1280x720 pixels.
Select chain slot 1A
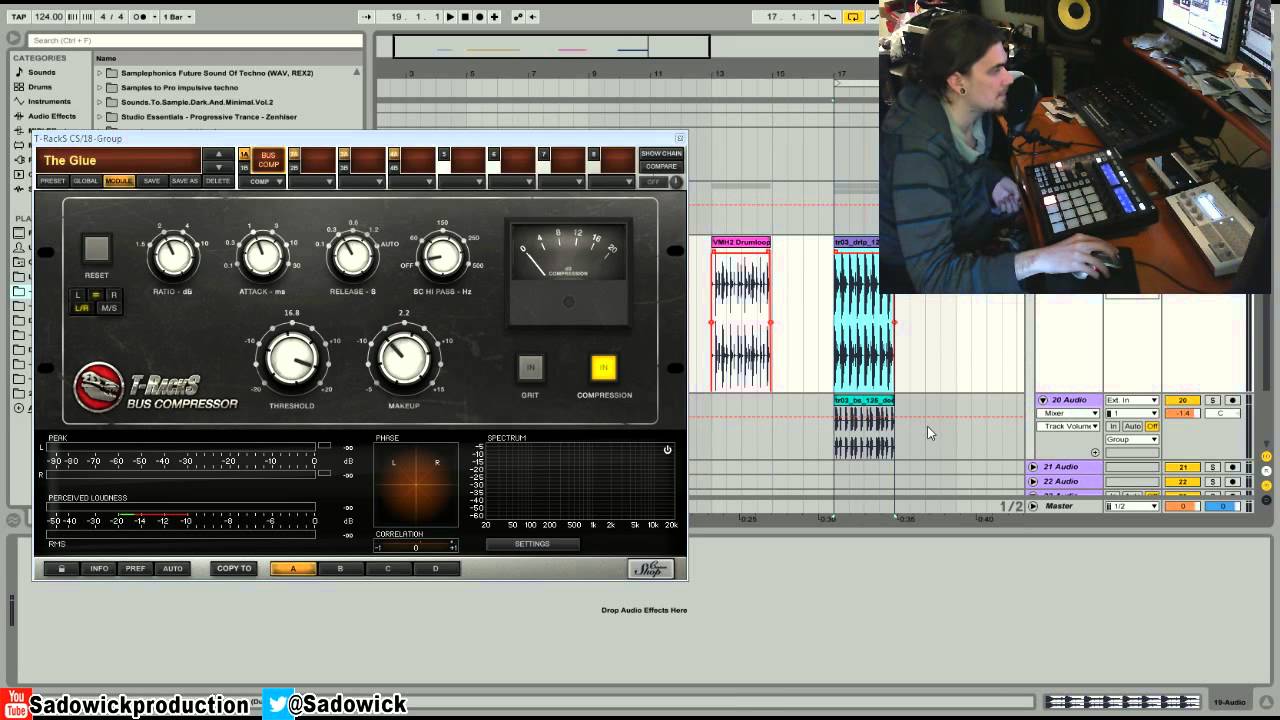tap(244, 154)
